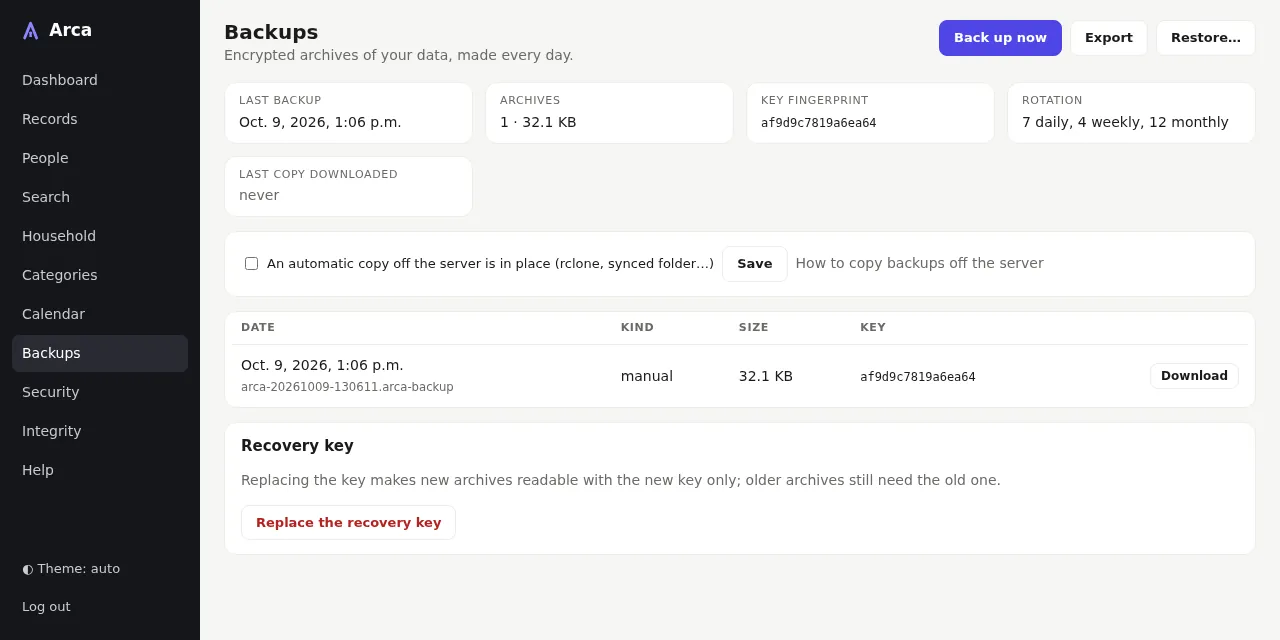Toggle the automatic off-server copy checkbox
Screen dimensions: 1280x640
[251, 264]
